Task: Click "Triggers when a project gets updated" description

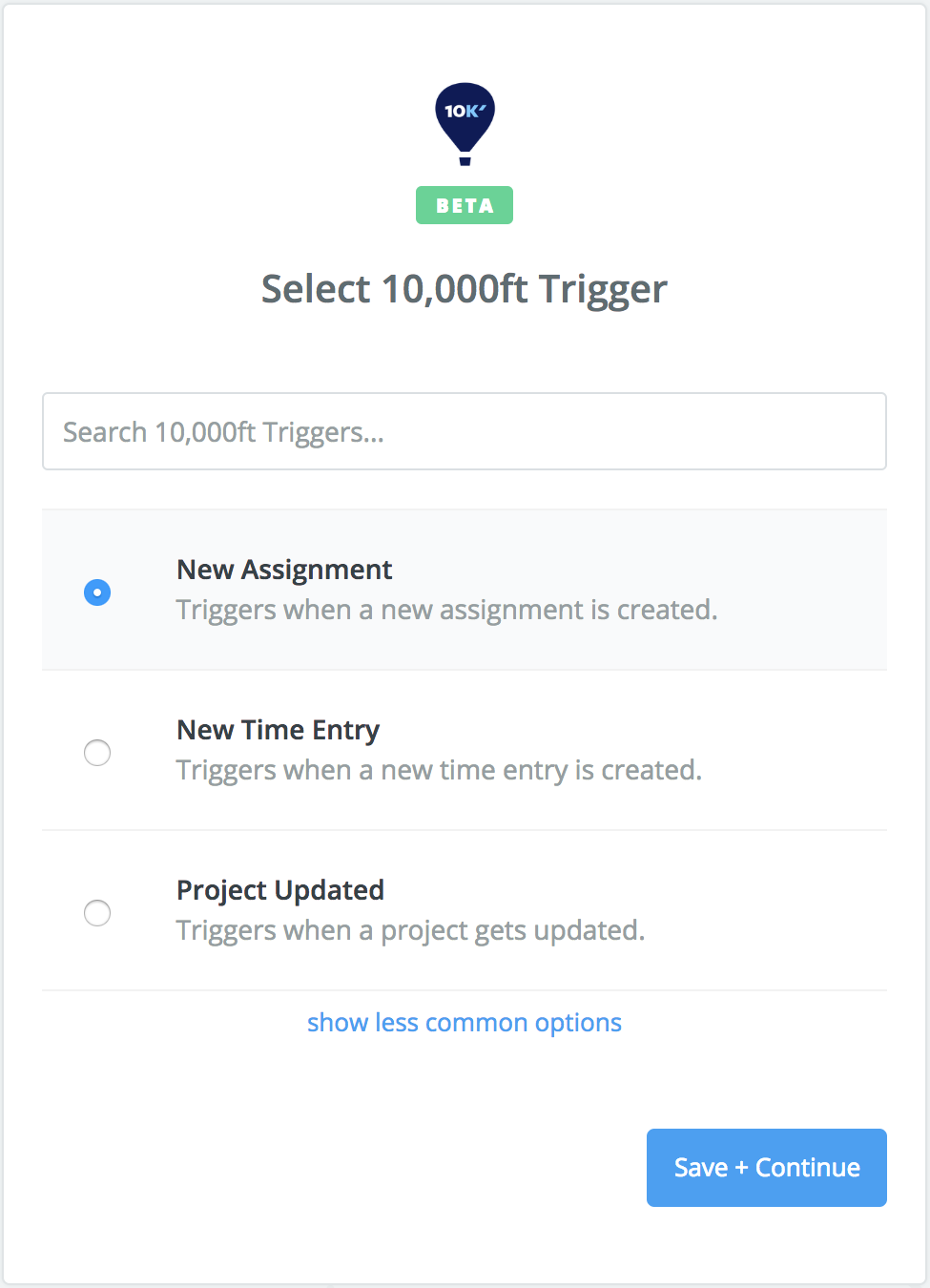Action: 410,930
